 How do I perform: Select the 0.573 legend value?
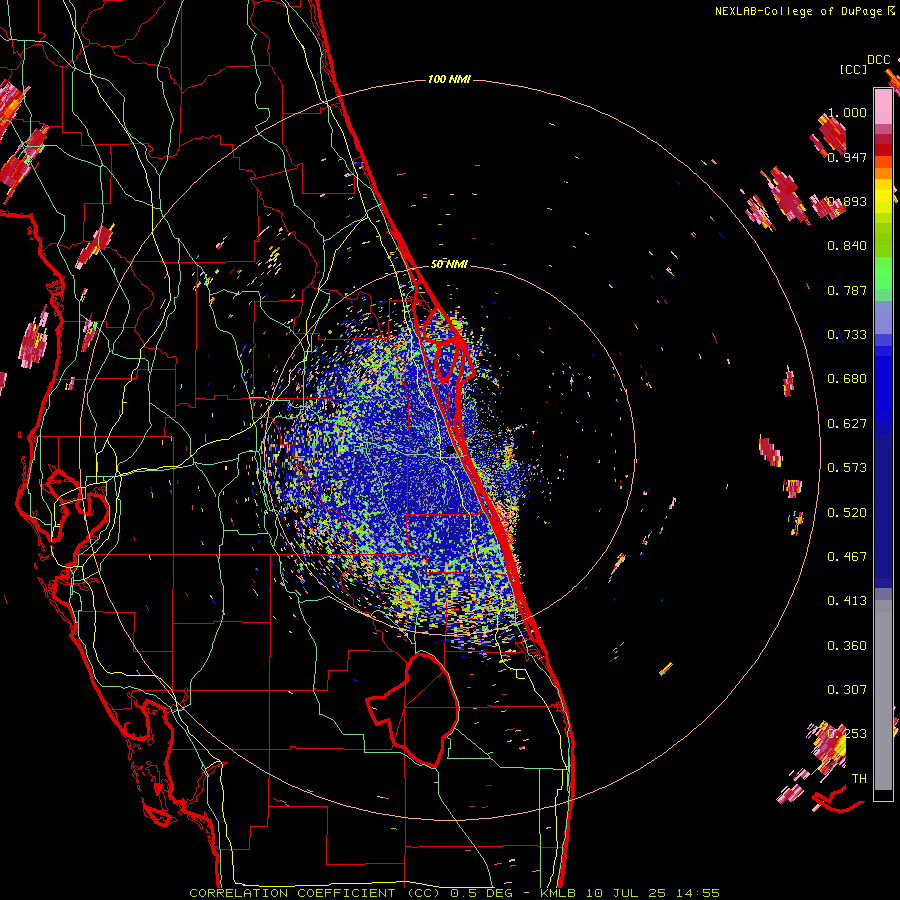(x=847, y=468)
